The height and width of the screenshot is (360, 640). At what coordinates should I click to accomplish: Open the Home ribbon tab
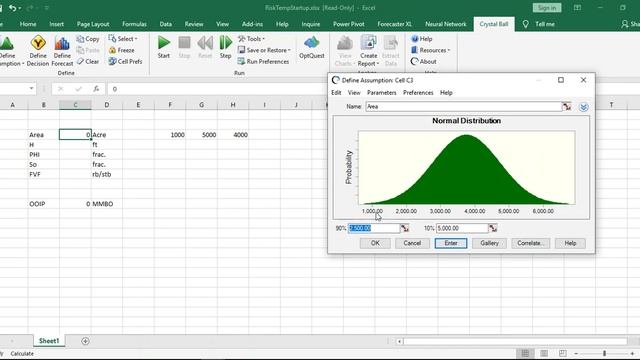coord(28,24)
